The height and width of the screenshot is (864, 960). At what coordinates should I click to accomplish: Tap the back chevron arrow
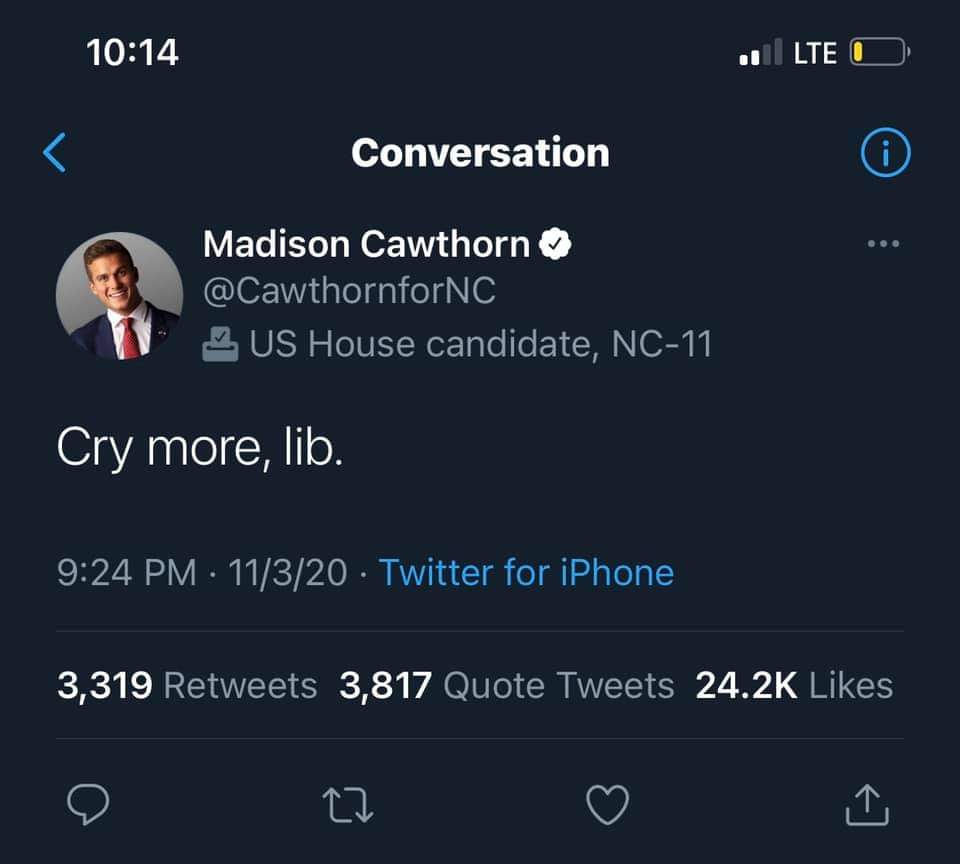click(x=56, y=153)
